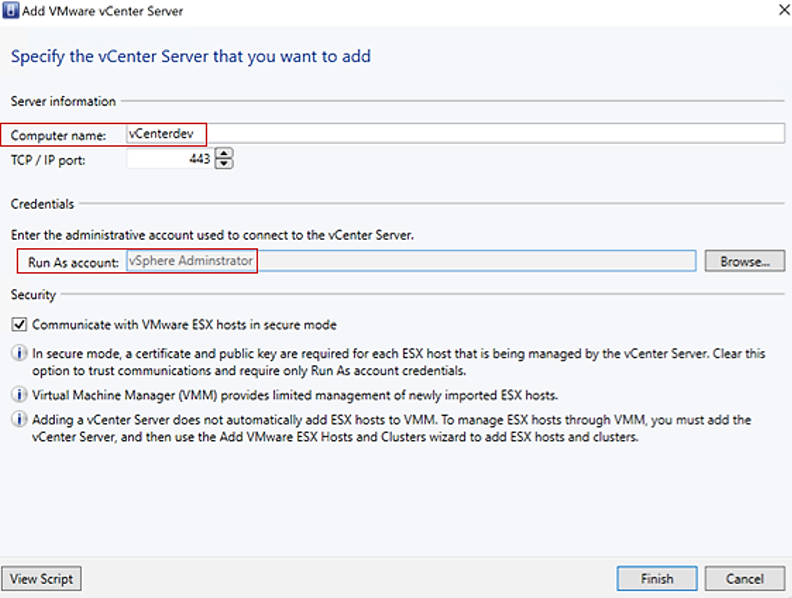The image size is (792, 598).
Task: Click info icon beside 'Adding a vCenter Server' note
Action: 19,421
